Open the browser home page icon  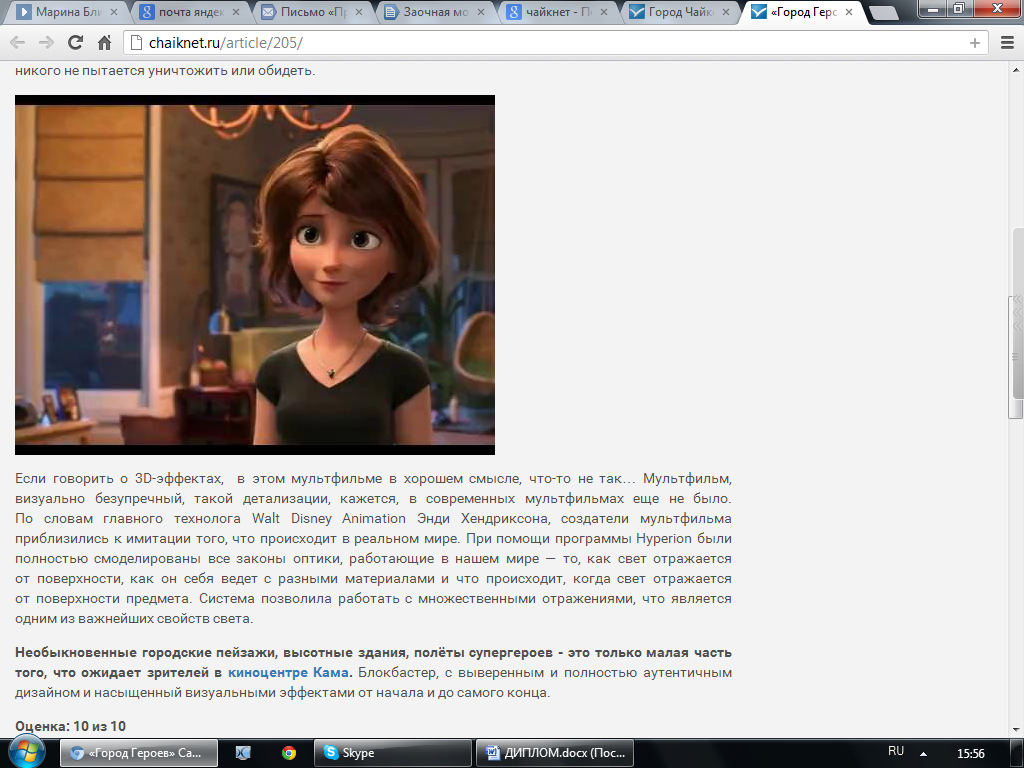coord(104,43)
